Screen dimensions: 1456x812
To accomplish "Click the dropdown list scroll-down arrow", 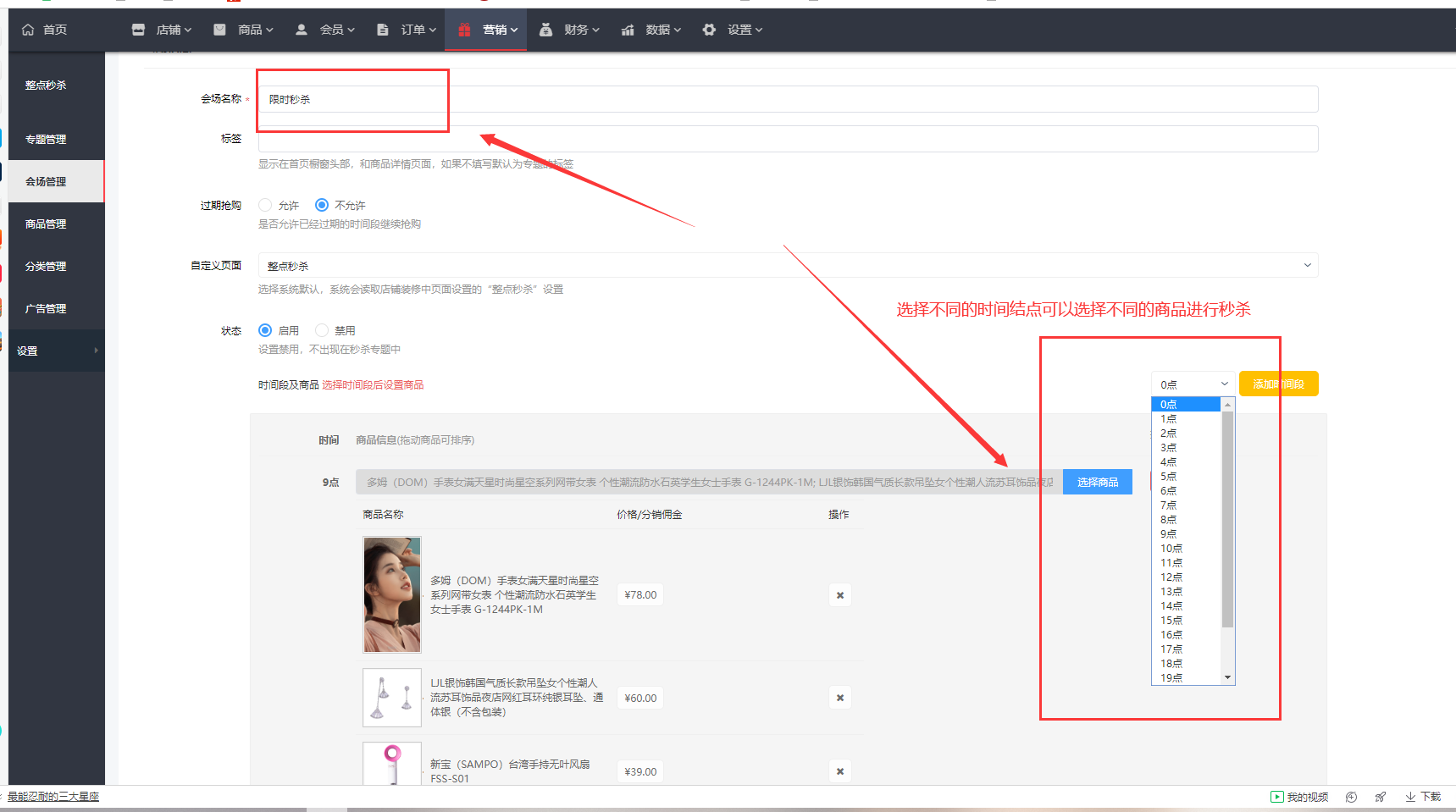I will coord(1227,677).
